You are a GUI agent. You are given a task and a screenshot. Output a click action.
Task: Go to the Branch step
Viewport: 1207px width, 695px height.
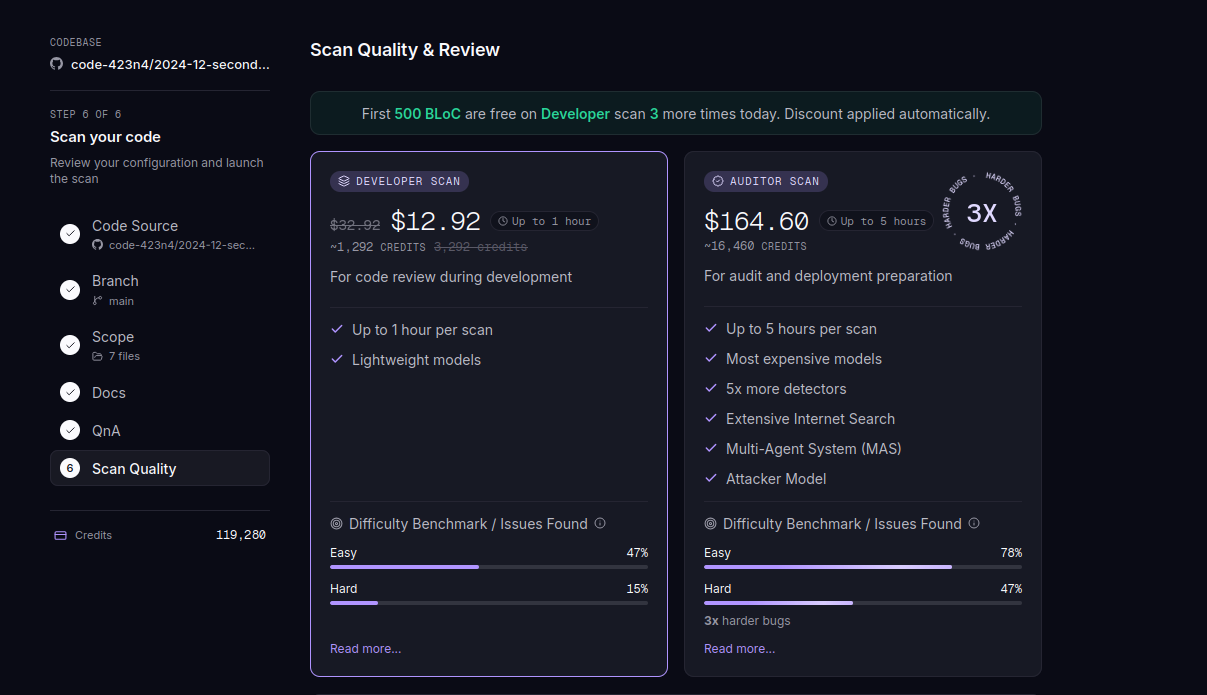[160, 290]
